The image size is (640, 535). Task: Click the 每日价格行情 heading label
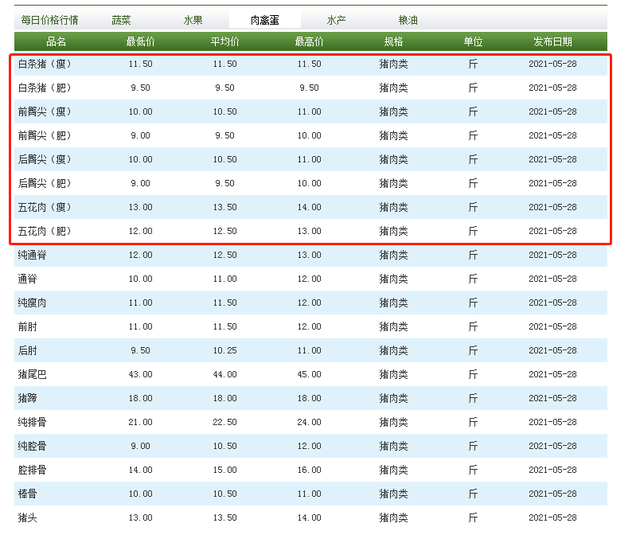point(49,20)
